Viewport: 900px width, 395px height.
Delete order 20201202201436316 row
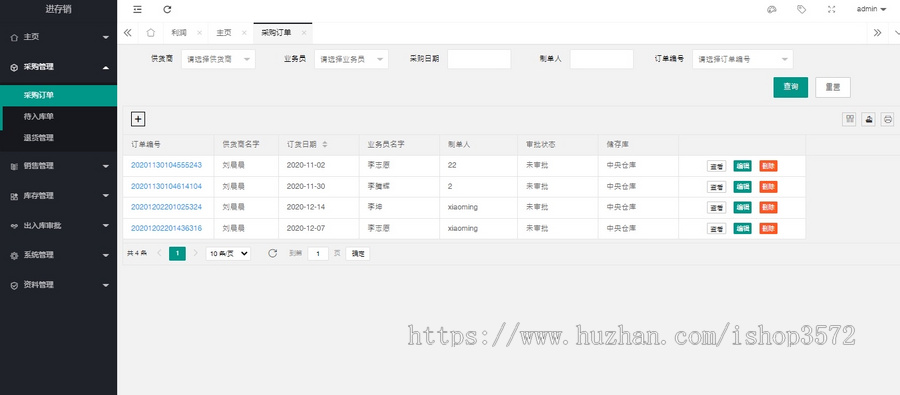coord(769,229)
